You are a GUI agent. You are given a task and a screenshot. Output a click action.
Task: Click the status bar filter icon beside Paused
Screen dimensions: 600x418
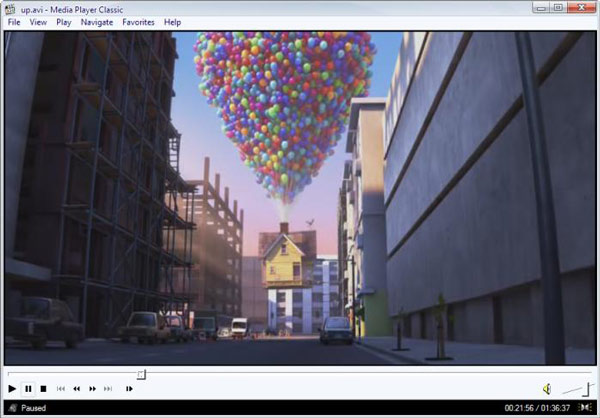13,408
